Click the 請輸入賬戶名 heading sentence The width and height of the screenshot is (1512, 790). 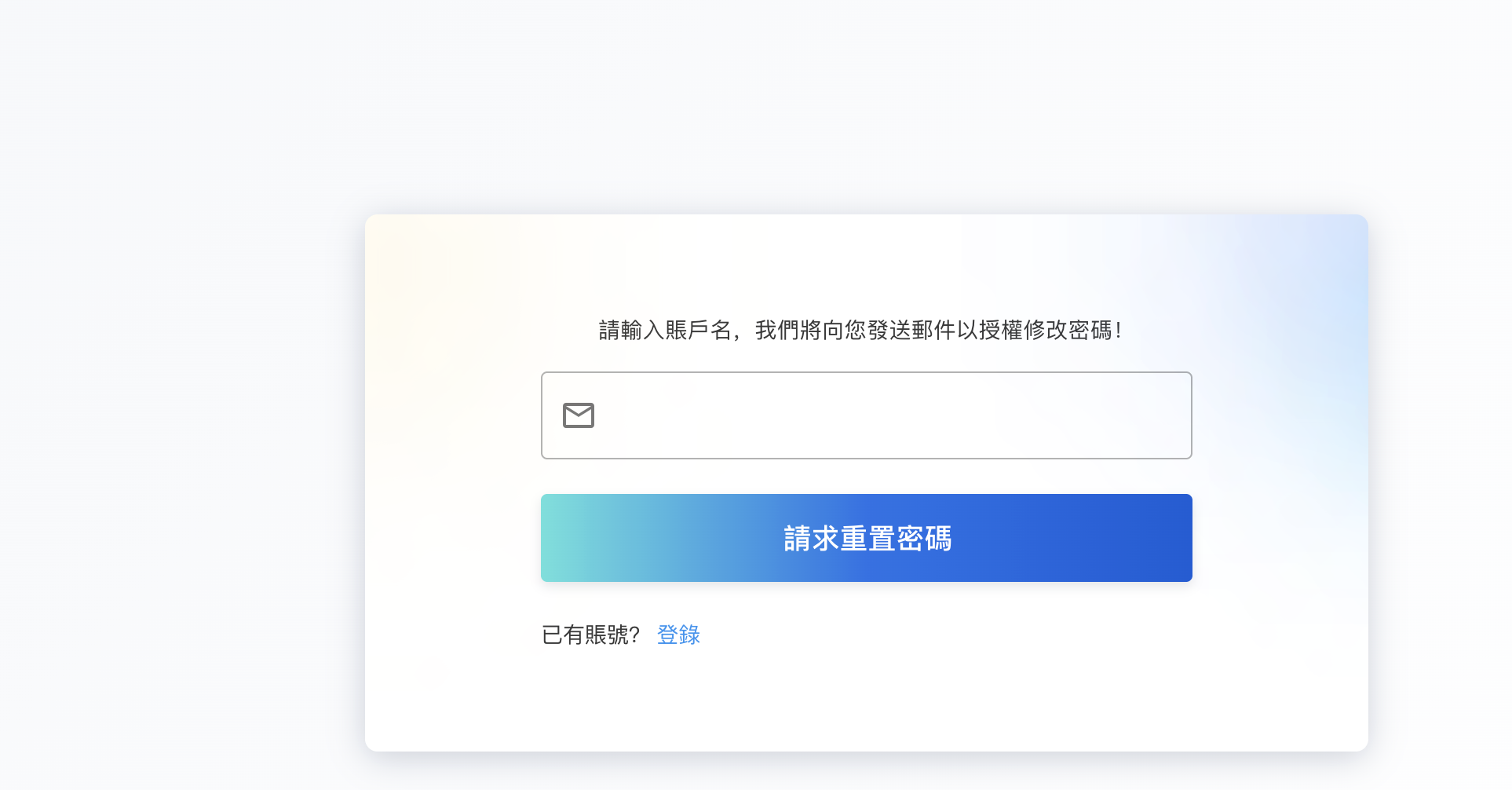pyautogui.click(x=860, y=330)
